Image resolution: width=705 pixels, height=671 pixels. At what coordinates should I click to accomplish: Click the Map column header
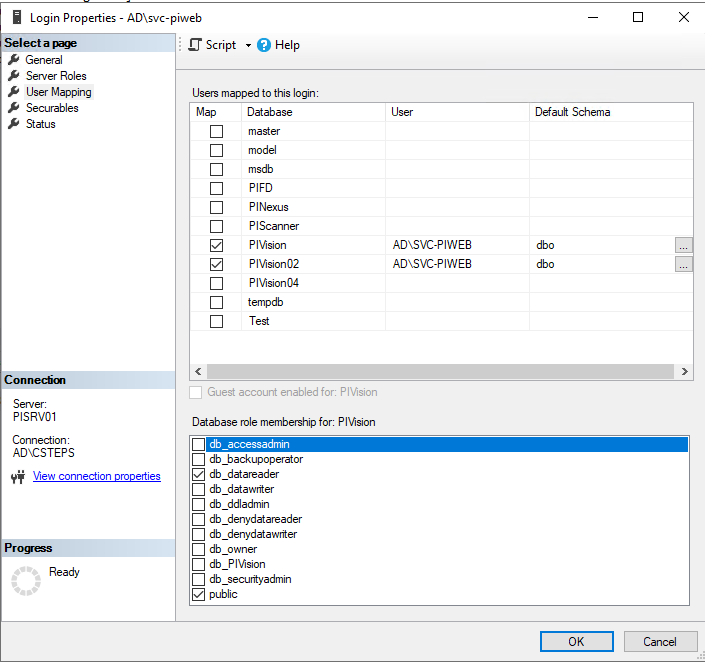216,112
